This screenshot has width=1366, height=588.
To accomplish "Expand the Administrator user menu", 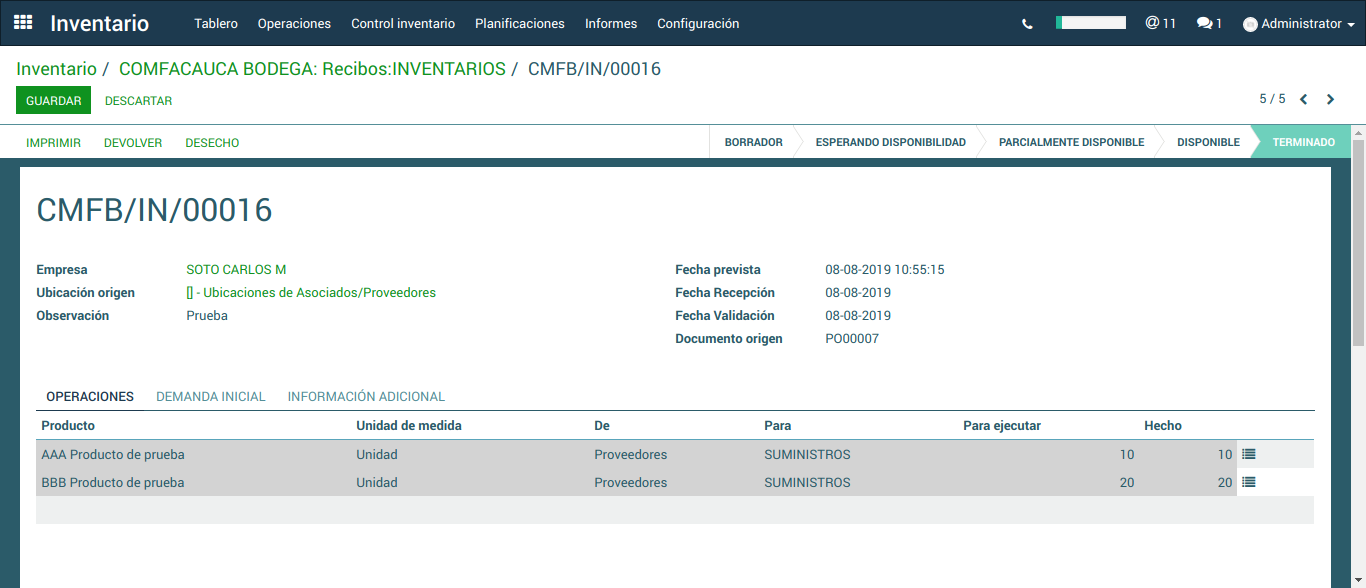I will pyautogui.click(x=1298, y=24).
